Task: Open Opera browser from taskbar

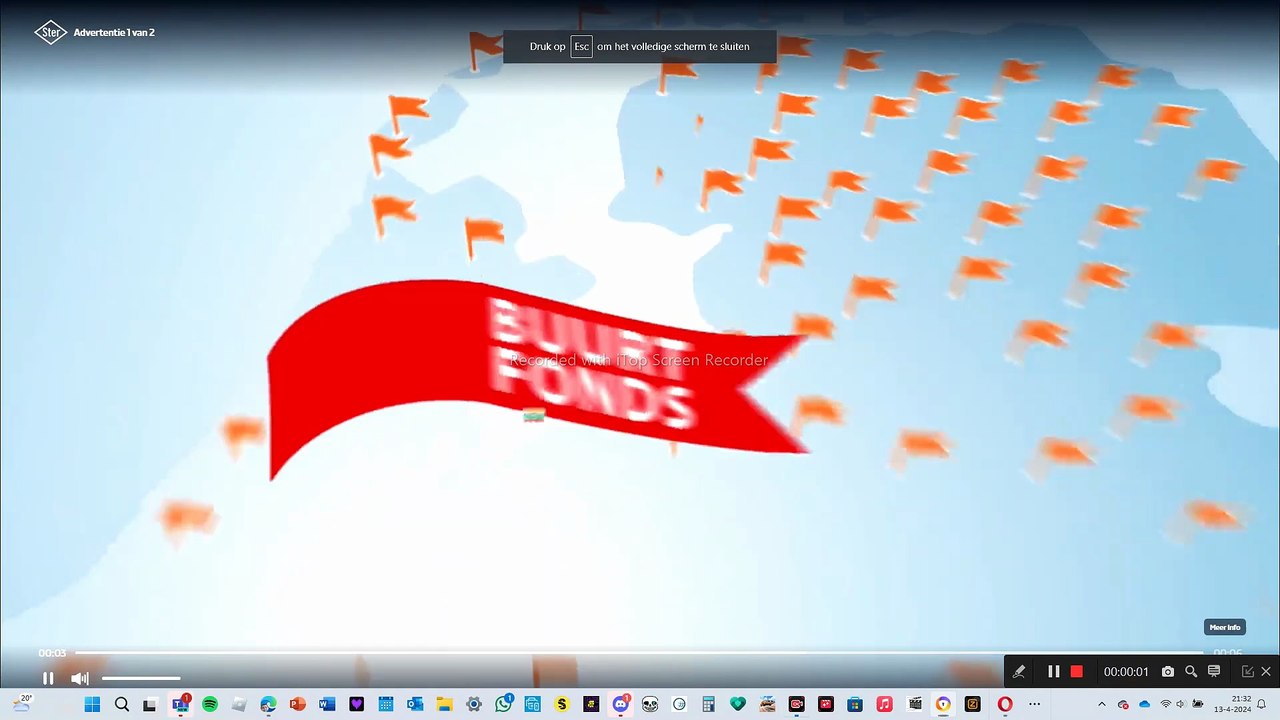Action: point(1005,704)
